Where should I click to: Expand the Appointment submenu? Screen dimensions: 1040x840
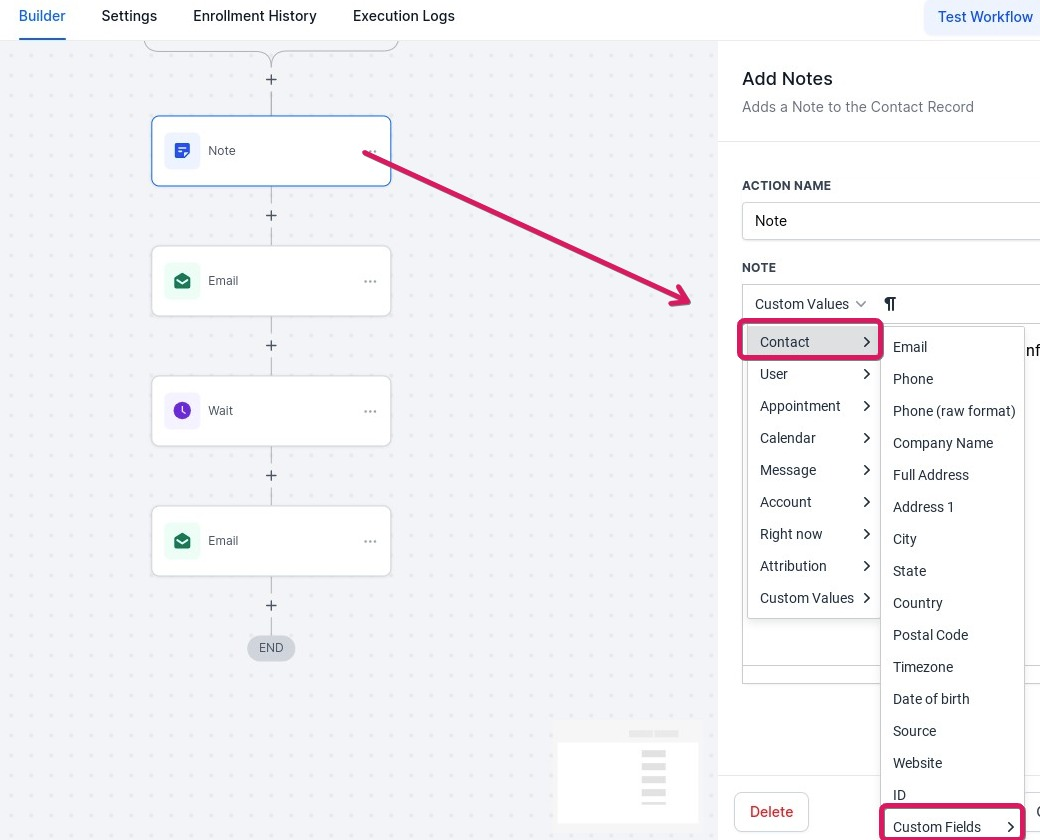point(813,406)
